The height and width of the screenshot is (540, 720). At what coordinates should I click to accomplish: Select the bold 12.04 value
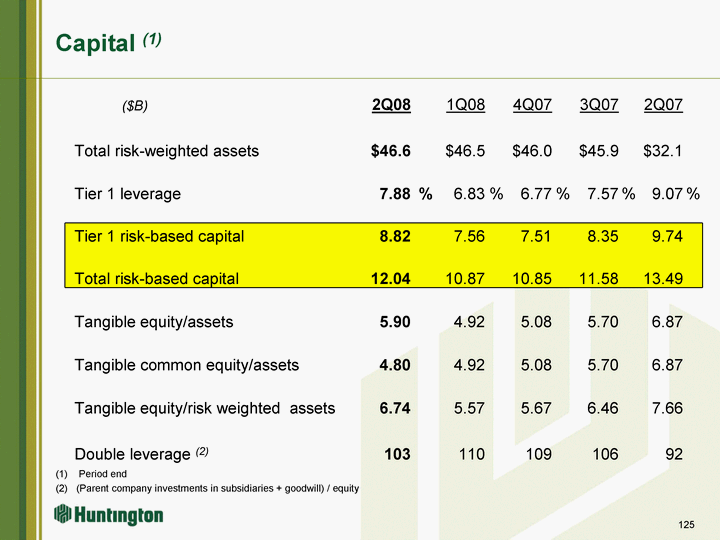[x=391, y=279]
